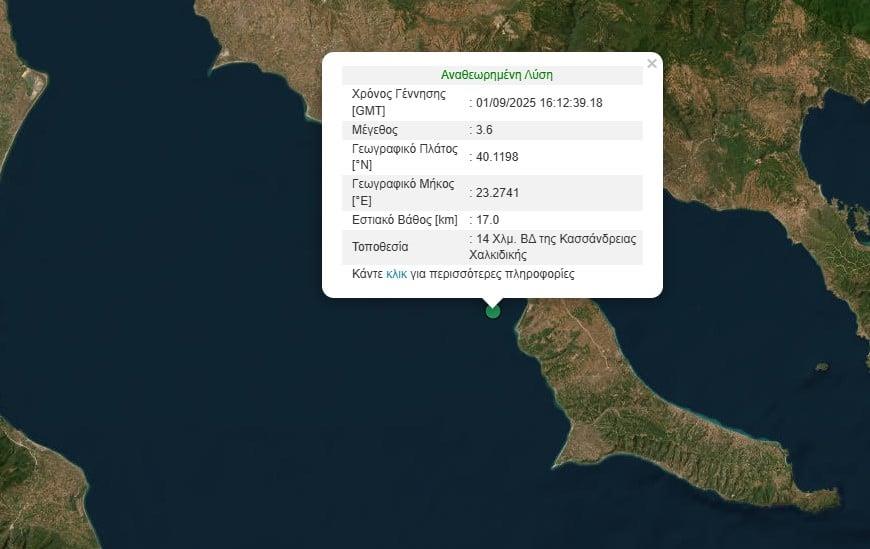This screenshot has height=549, width=870.
Task: Click the 'Γεωγραφικό Πλάτος [°N]' label
Action: (404, 157)
